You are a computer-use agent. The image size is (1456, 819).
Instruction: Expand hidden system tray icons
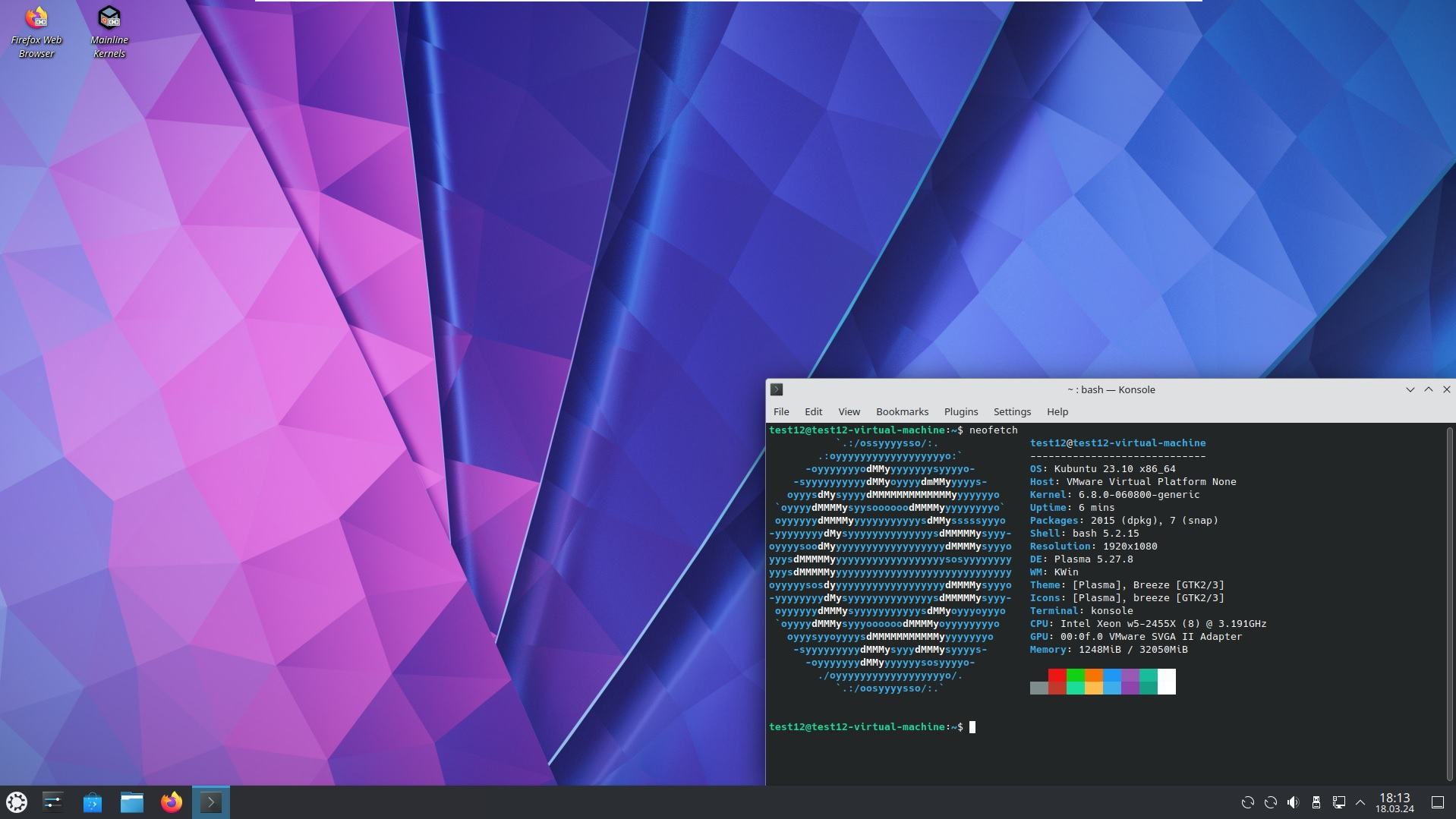coord(1360,802)
